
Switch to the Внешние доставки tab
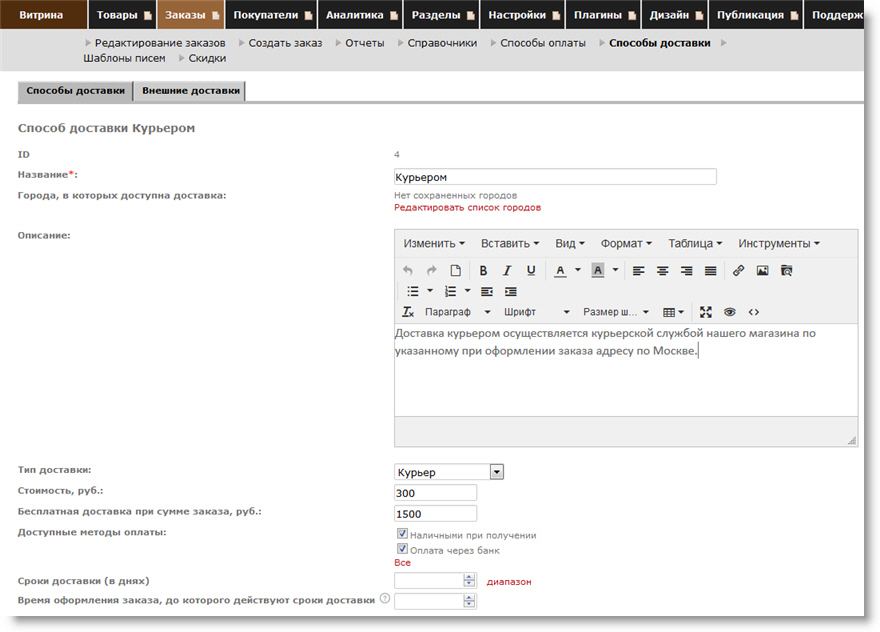[191, 91]
